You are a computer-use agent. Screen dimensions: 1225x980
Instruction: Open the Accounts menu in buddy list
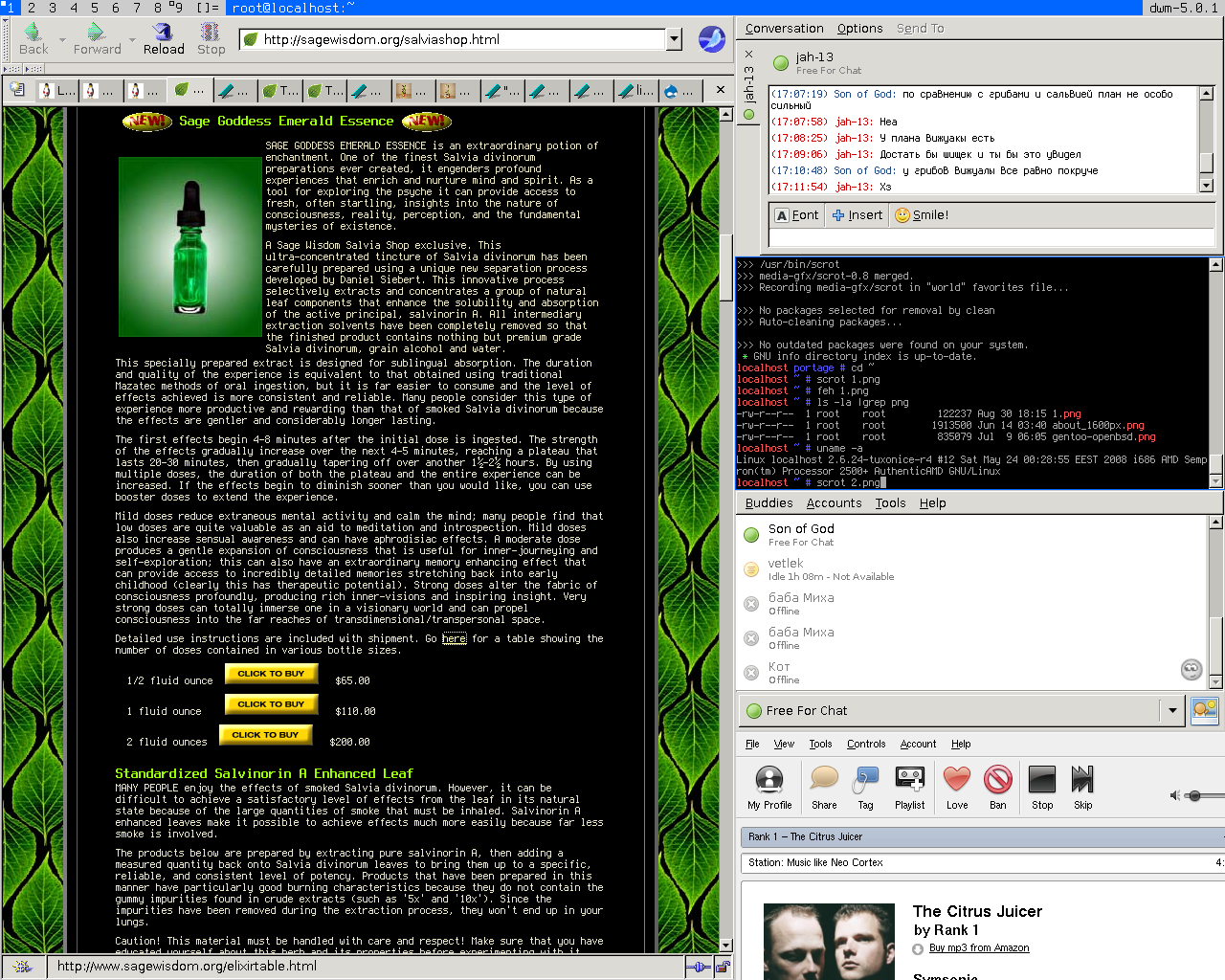click(834, 503)
